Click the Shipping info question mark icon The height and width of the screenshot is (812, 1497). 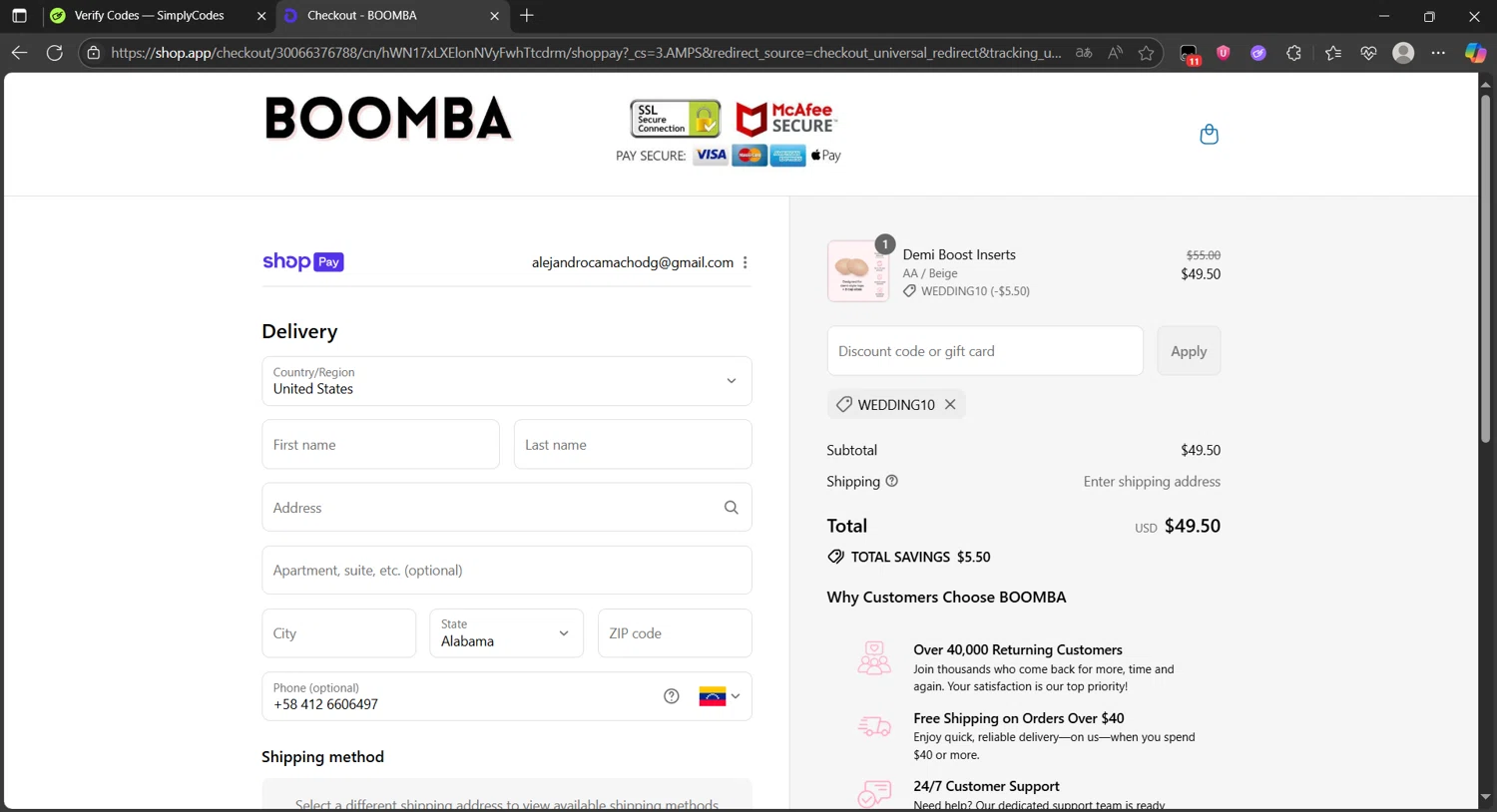pyautogui.click(x=892, y=481)
